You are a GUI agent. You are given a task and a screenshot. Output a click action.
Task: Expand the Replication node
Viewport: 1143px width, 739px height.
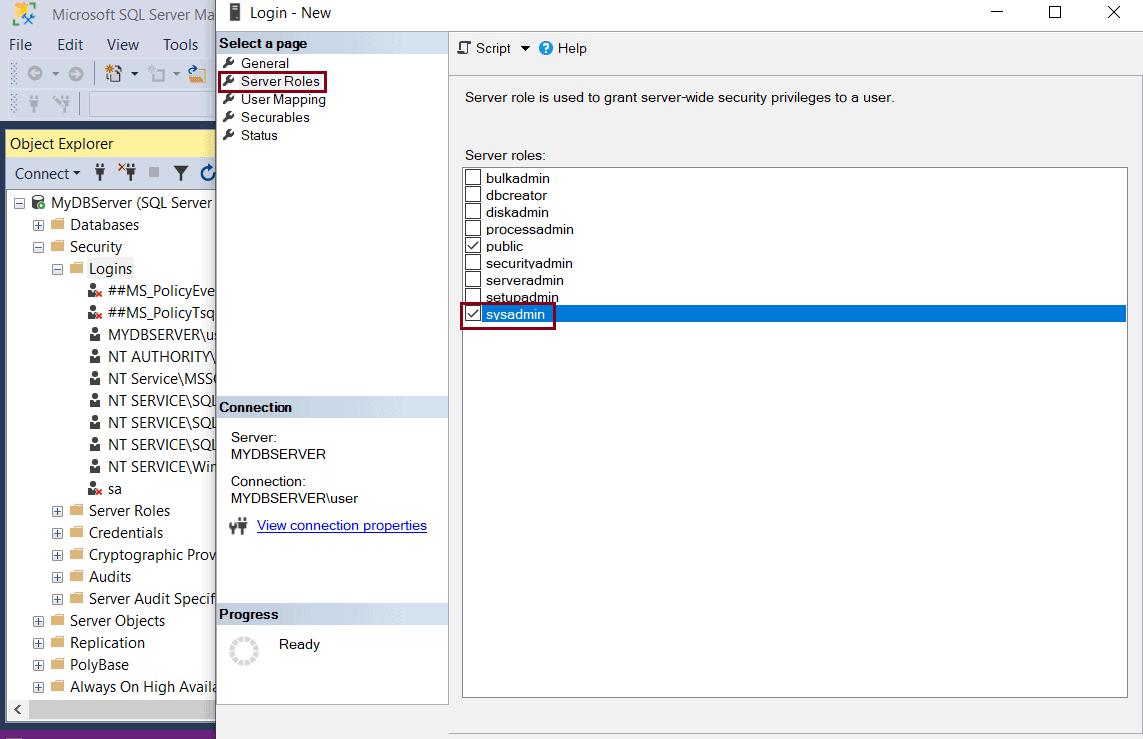pos(37,642)
